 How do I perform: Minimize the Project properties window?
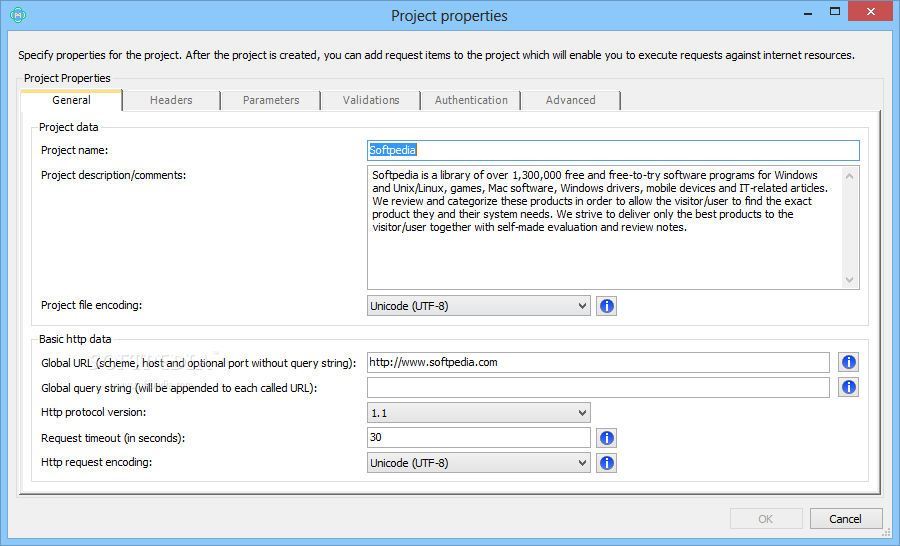(808, 13)
